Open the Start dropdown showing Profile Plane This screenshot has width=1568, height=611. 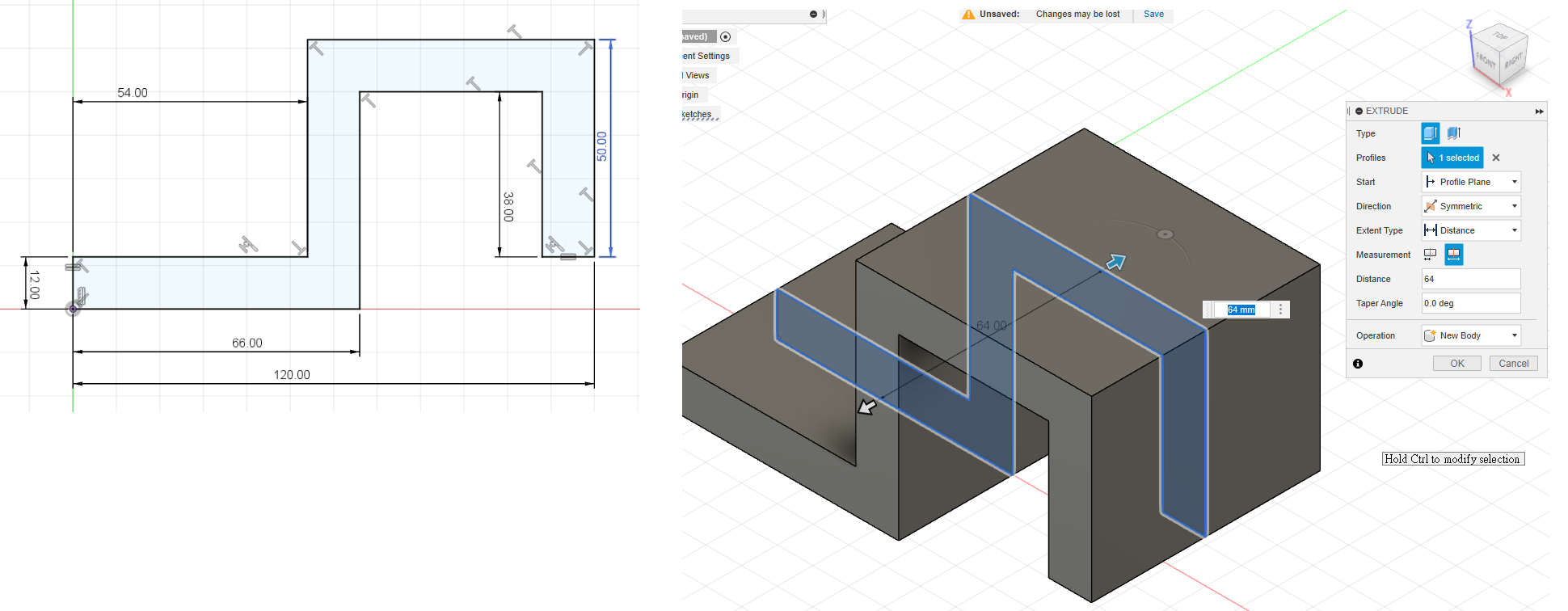[x=1471, y=182]
